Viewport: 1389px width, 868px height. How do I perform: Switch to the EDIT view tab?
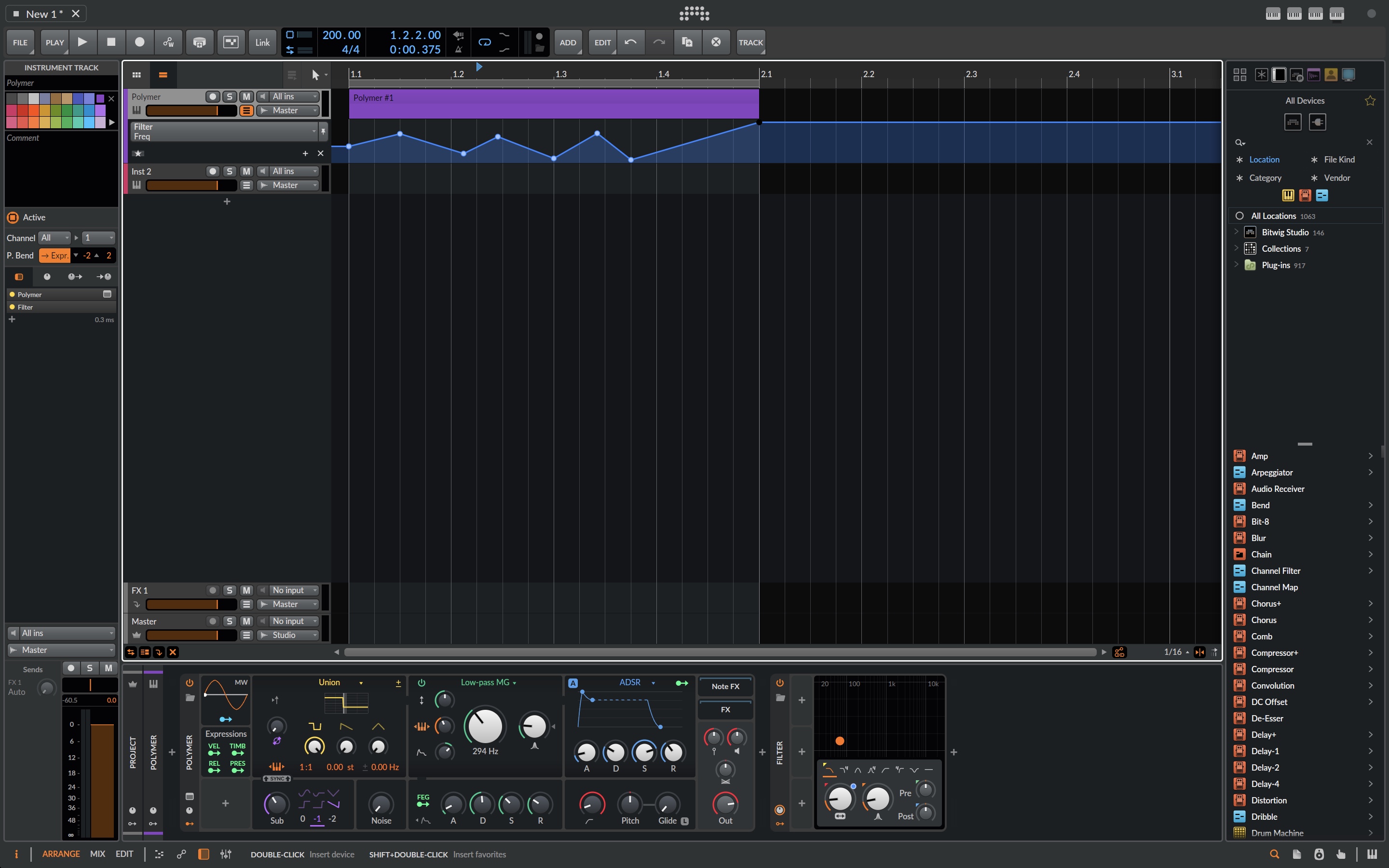(x=124, y=854)
